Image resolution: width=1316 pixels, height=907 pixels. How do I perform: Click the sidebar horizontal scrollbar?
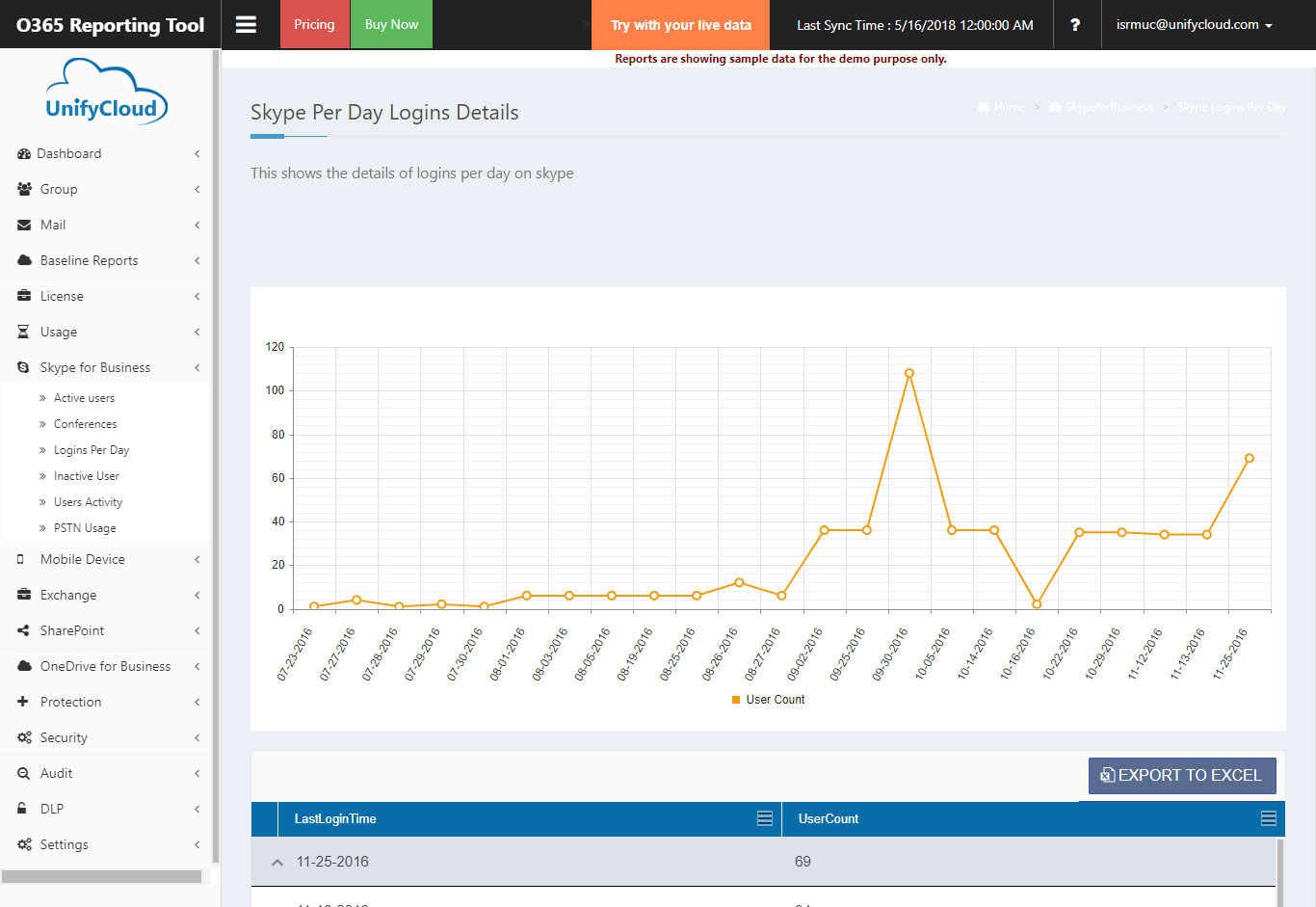tap(101, 876)
